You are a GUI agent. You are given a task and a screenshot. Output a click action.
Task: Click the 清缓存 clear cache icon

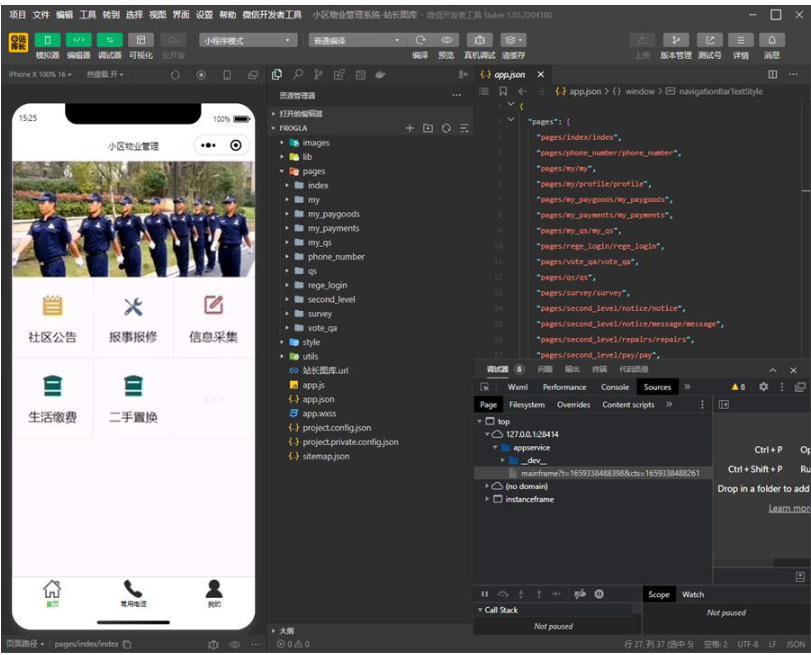tap(513, 40)
